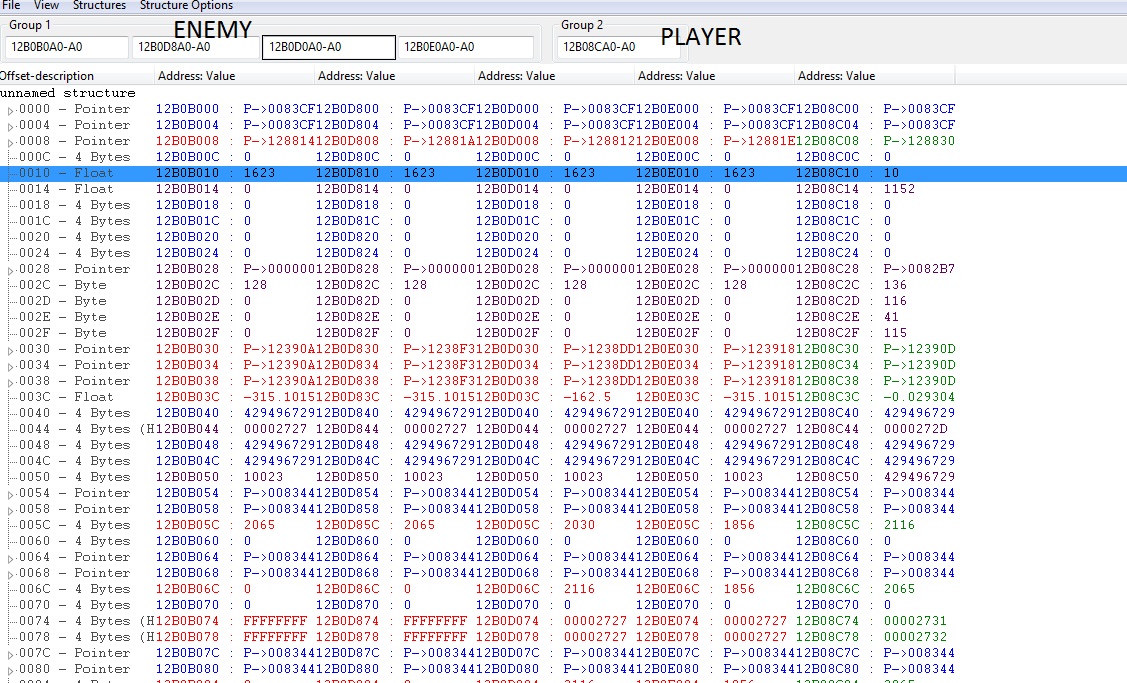Image resolution: width=1127 pixels, height=683 pixels.
Task: Expand the 0030 Pointer row
Action: click(11, 350)
